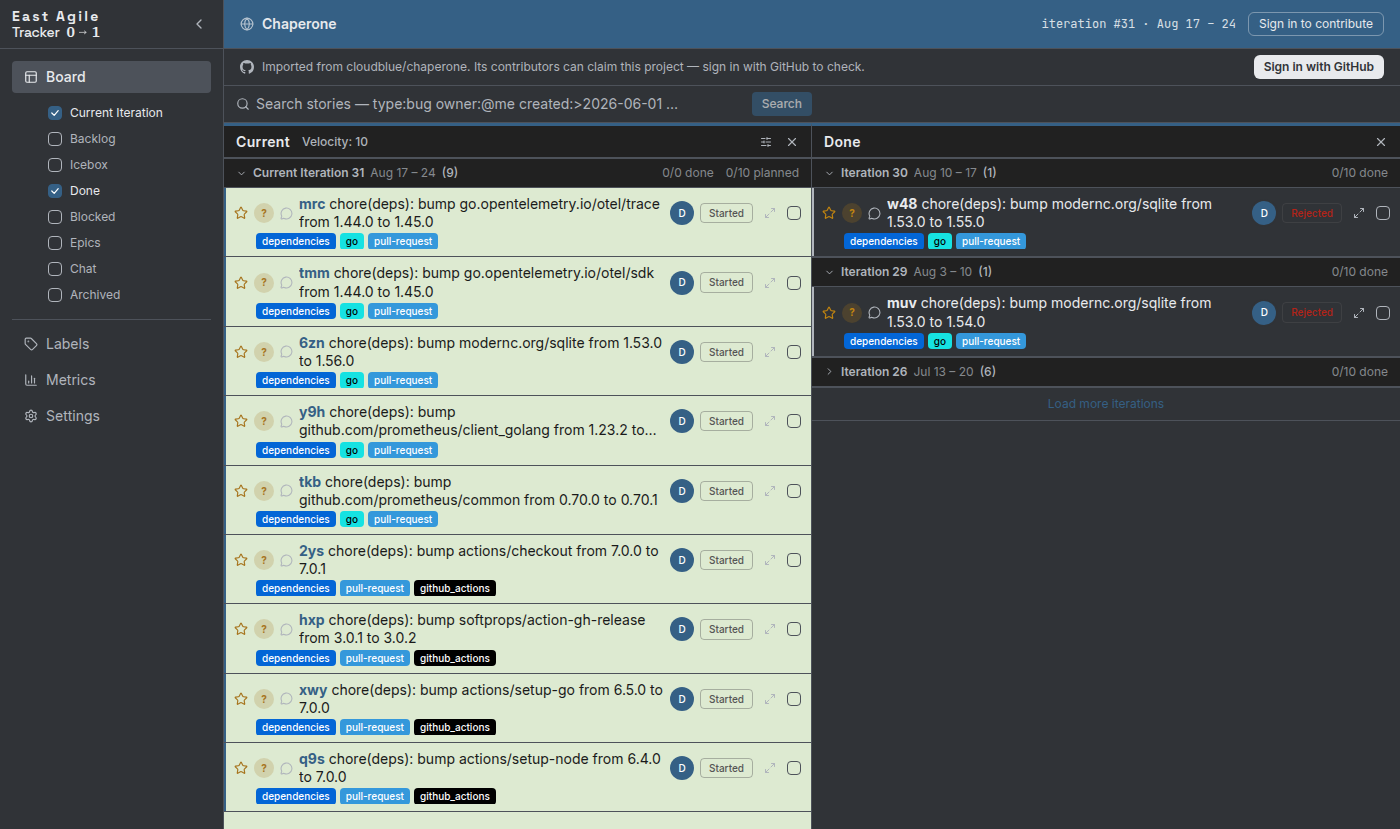This screenshot has width=1400, height=829.
Task: Enable the Icebox panel checkbox
Action: coord(55,165)
